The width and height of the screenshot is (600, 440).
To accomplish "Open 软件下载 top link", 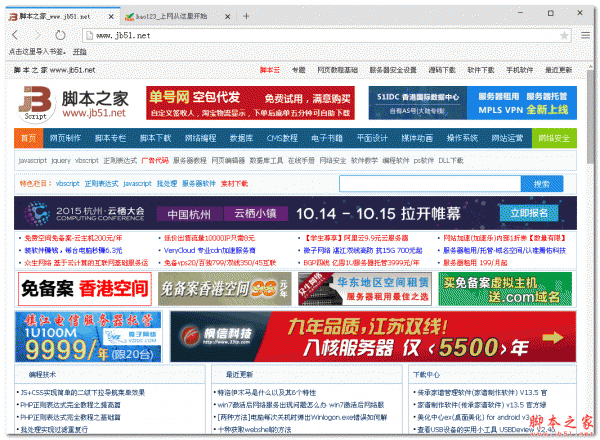I will pyautogui.click(x=481, y=70).
